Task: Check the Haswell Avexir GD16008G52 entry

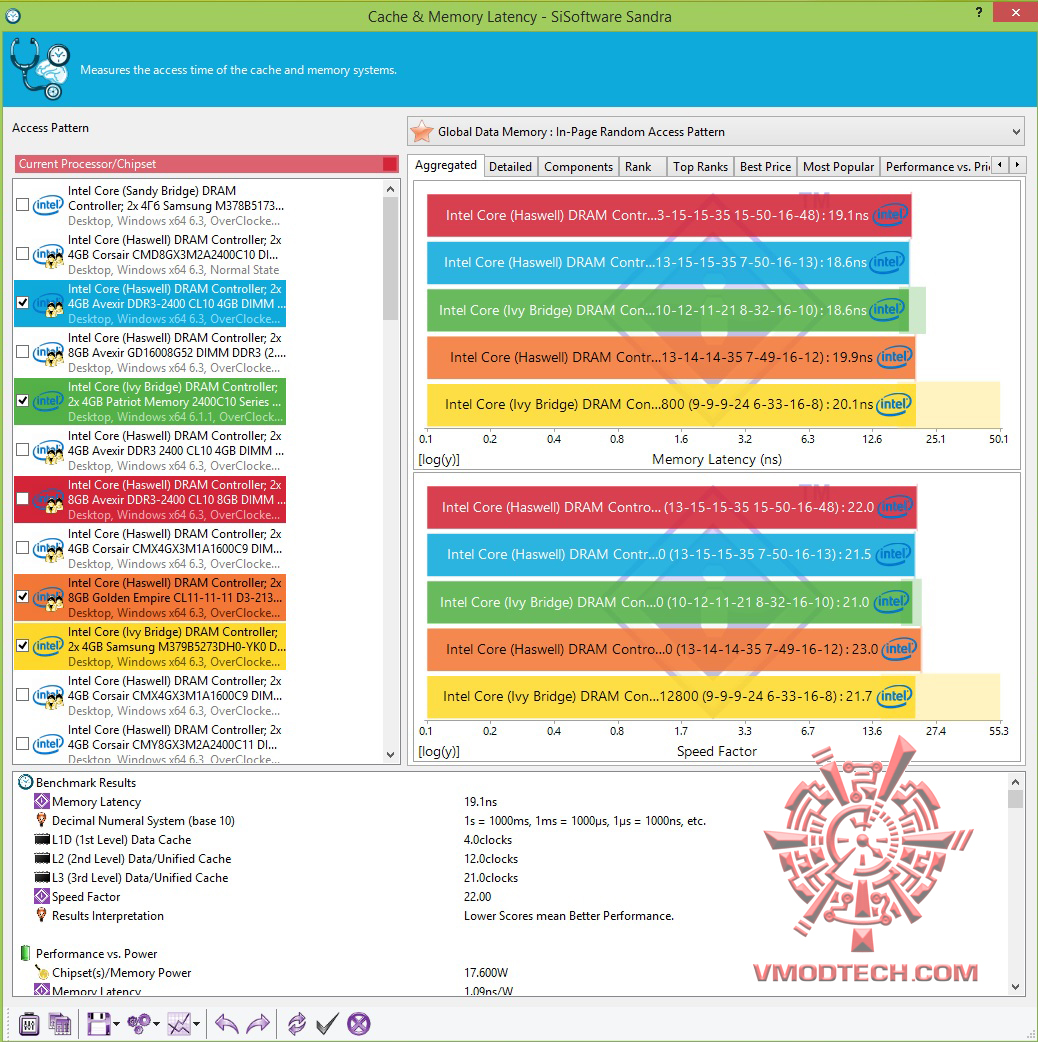Action: tap(23, 352)
